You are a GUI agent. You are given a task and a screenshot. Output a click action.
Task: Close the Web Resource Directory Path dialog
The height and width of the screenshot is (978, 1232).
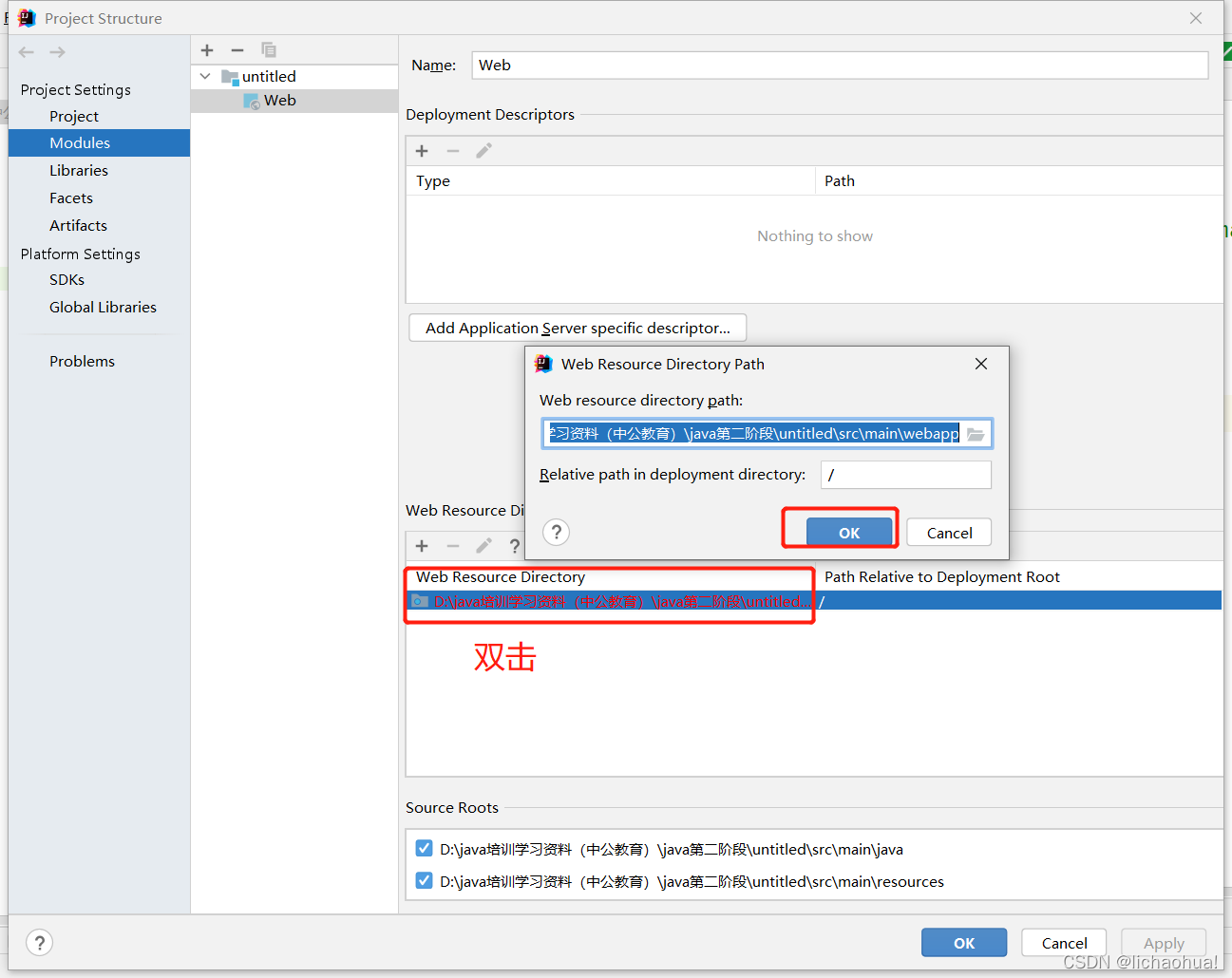981,364
